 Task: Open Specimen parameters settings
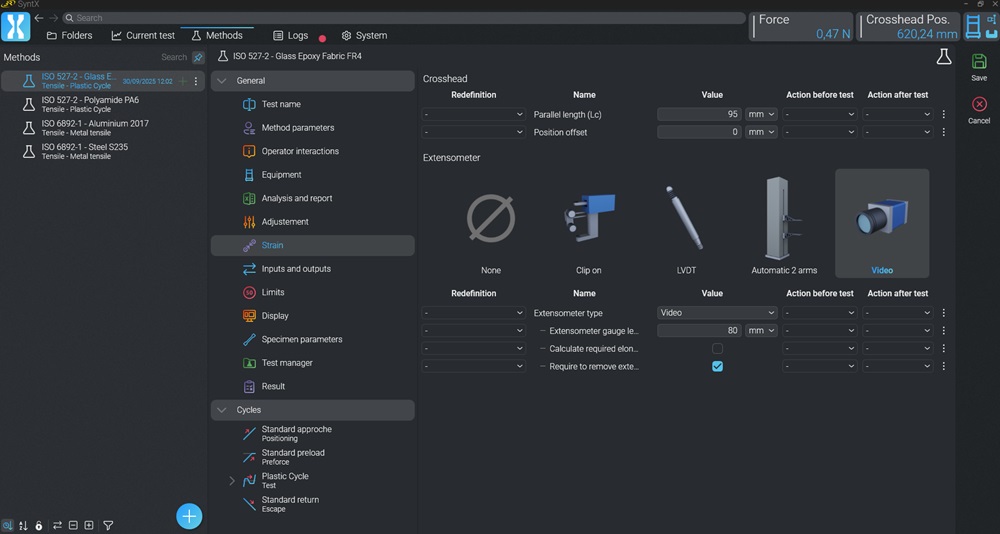point(301,339)
